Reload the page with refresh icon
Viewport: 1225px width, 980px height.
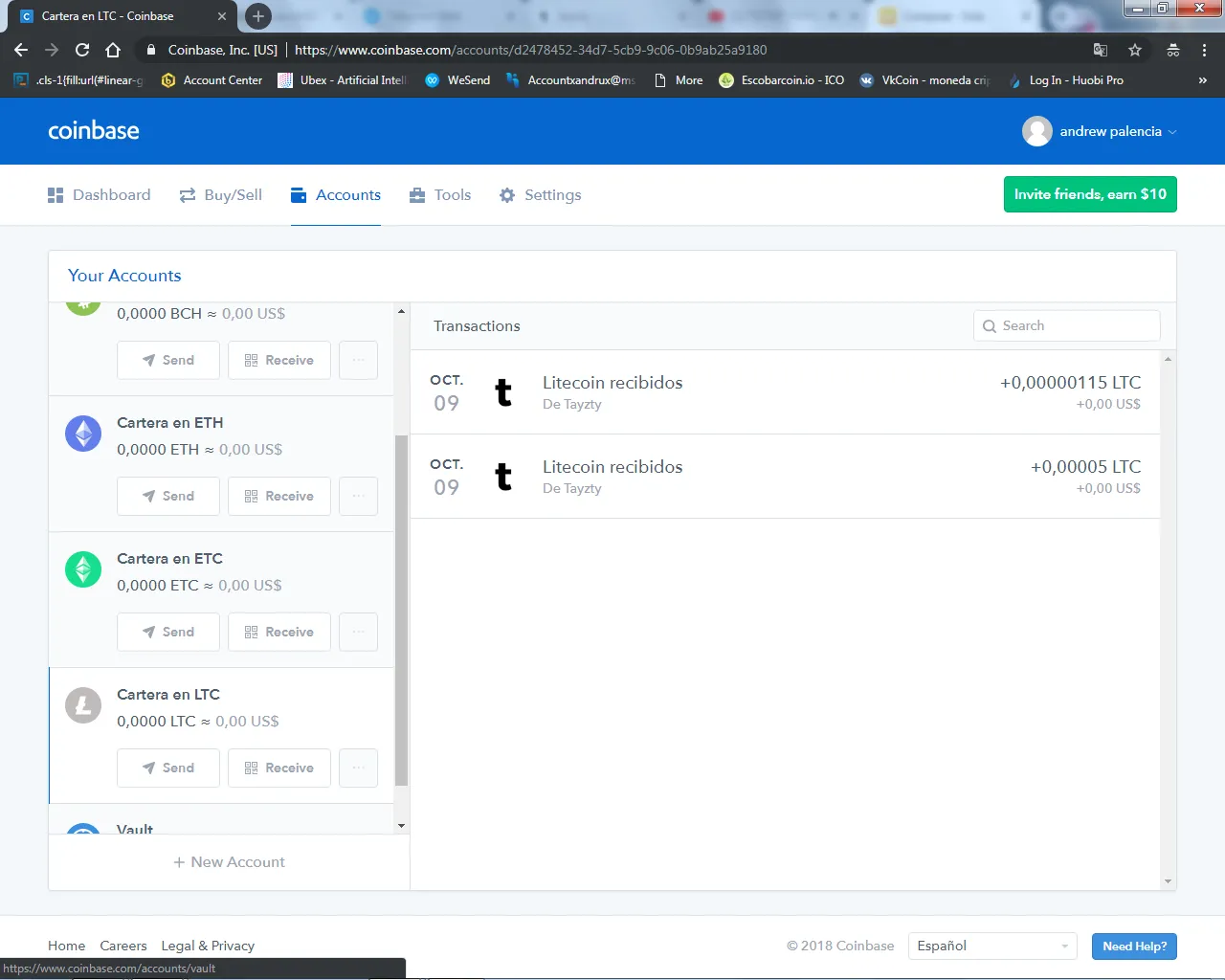[82, 50]
